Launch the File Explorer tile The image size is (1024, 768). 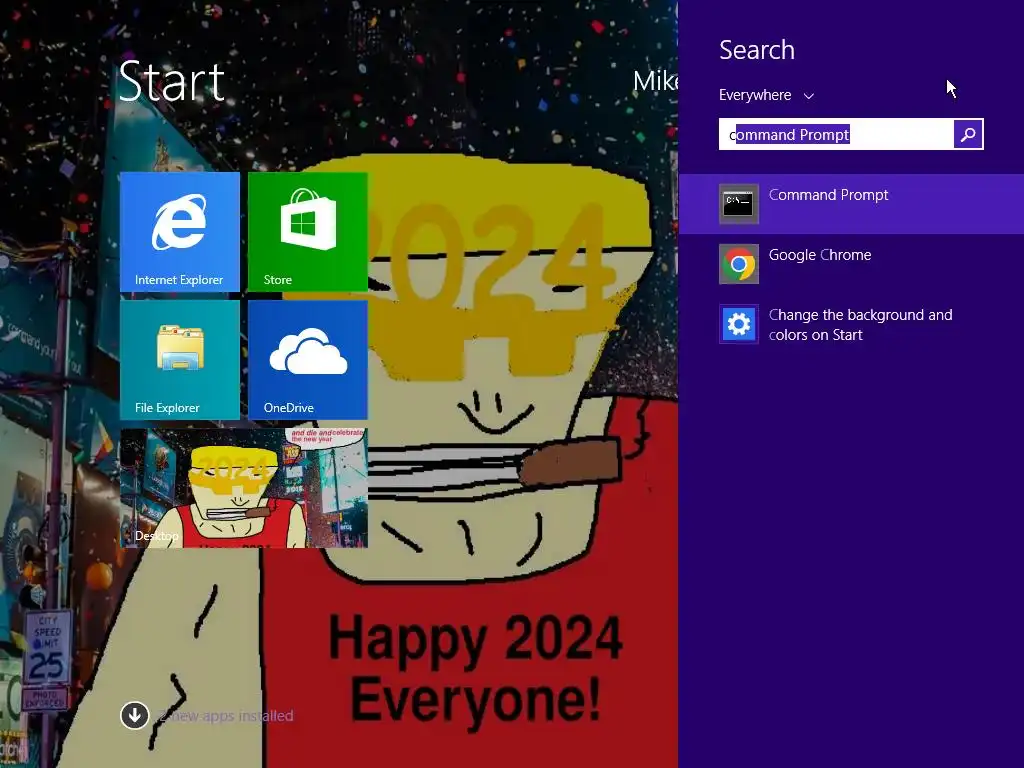[x=180, y=360]
